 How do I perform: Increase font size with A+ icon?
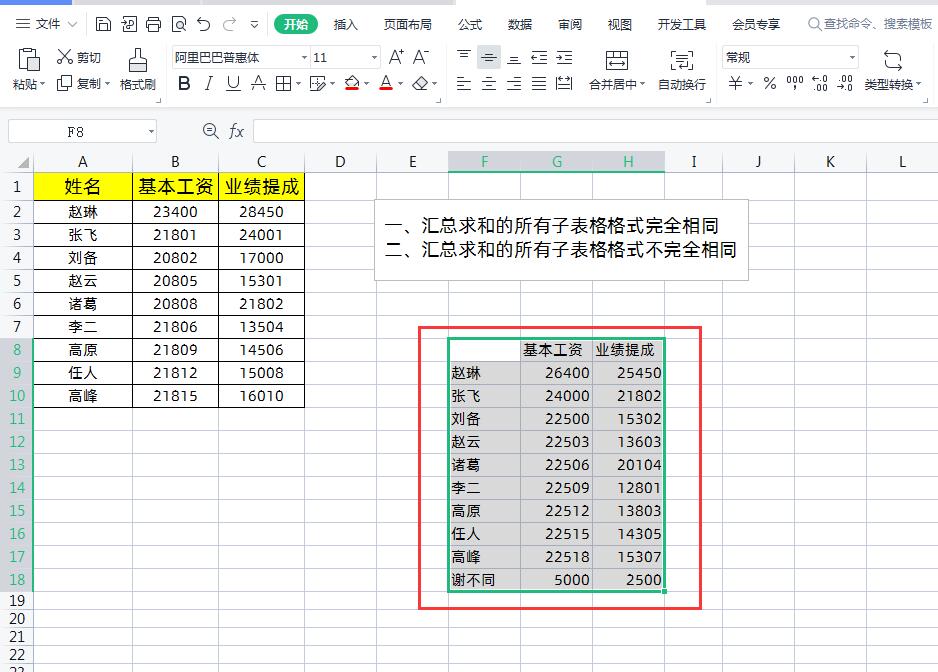tap(396, 57)
